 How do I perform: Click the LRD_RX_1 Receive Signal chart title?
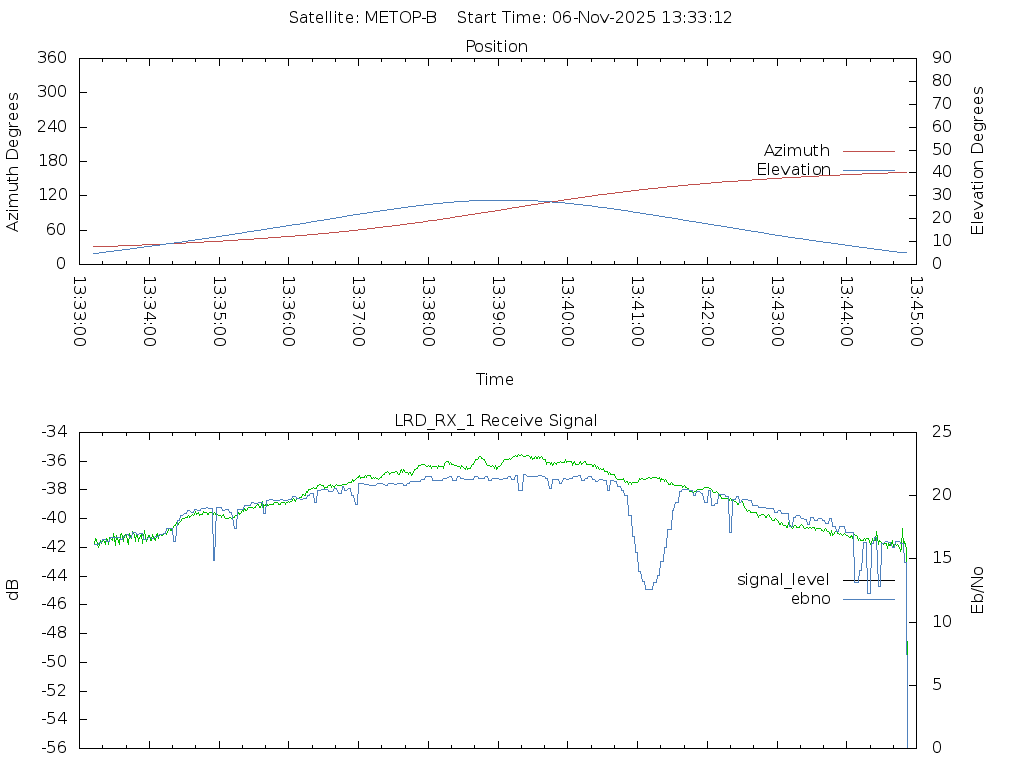(496, 420)
